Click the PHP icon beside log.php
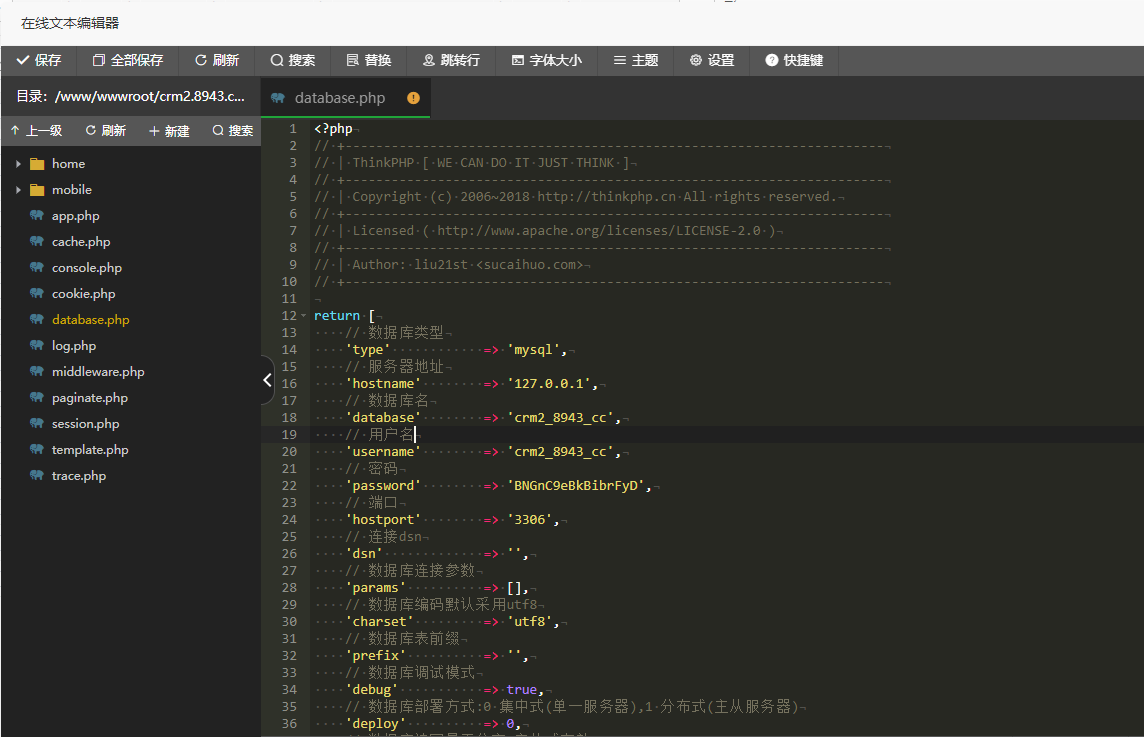The width and height of the screenshot is (1144, 737). [37, 345]
